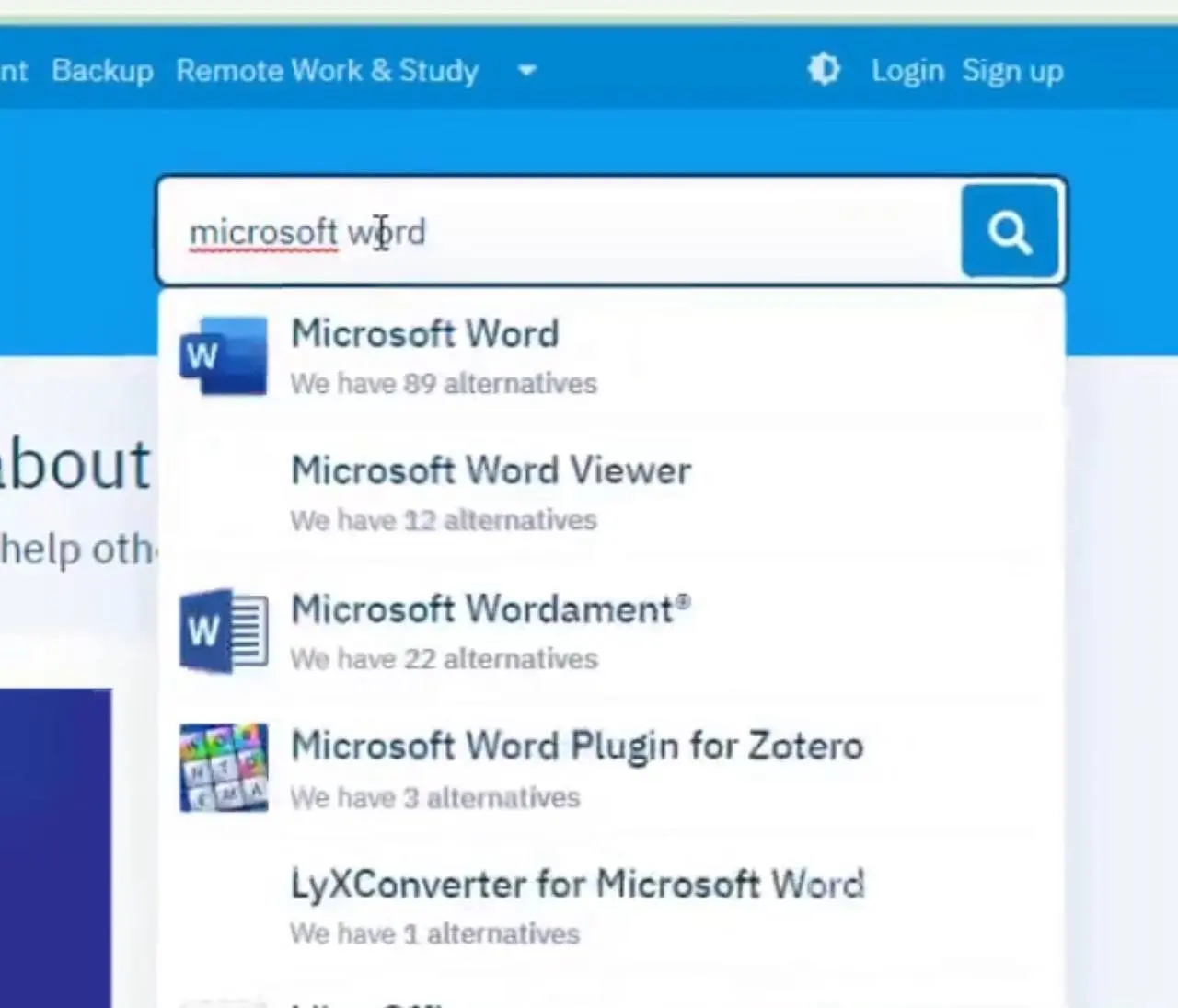Select LyXConverter for Microsoft Word suggestion

tap(612, 907)
